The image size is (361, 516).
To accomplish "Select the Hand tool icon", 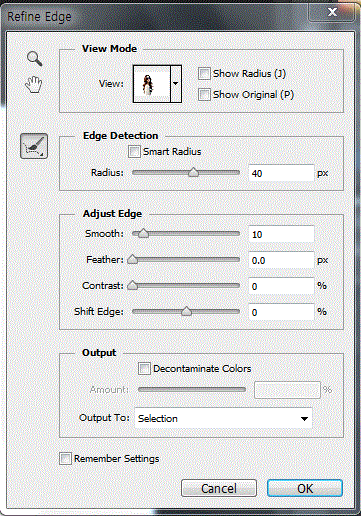I will [x=34, y=84].
